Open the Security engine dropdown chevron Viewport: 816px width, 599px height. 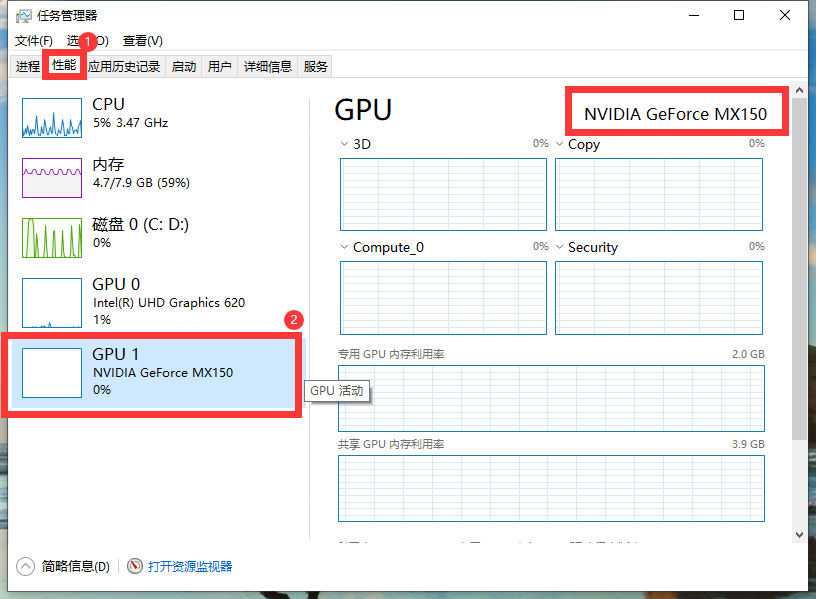(x=559, y=247)
